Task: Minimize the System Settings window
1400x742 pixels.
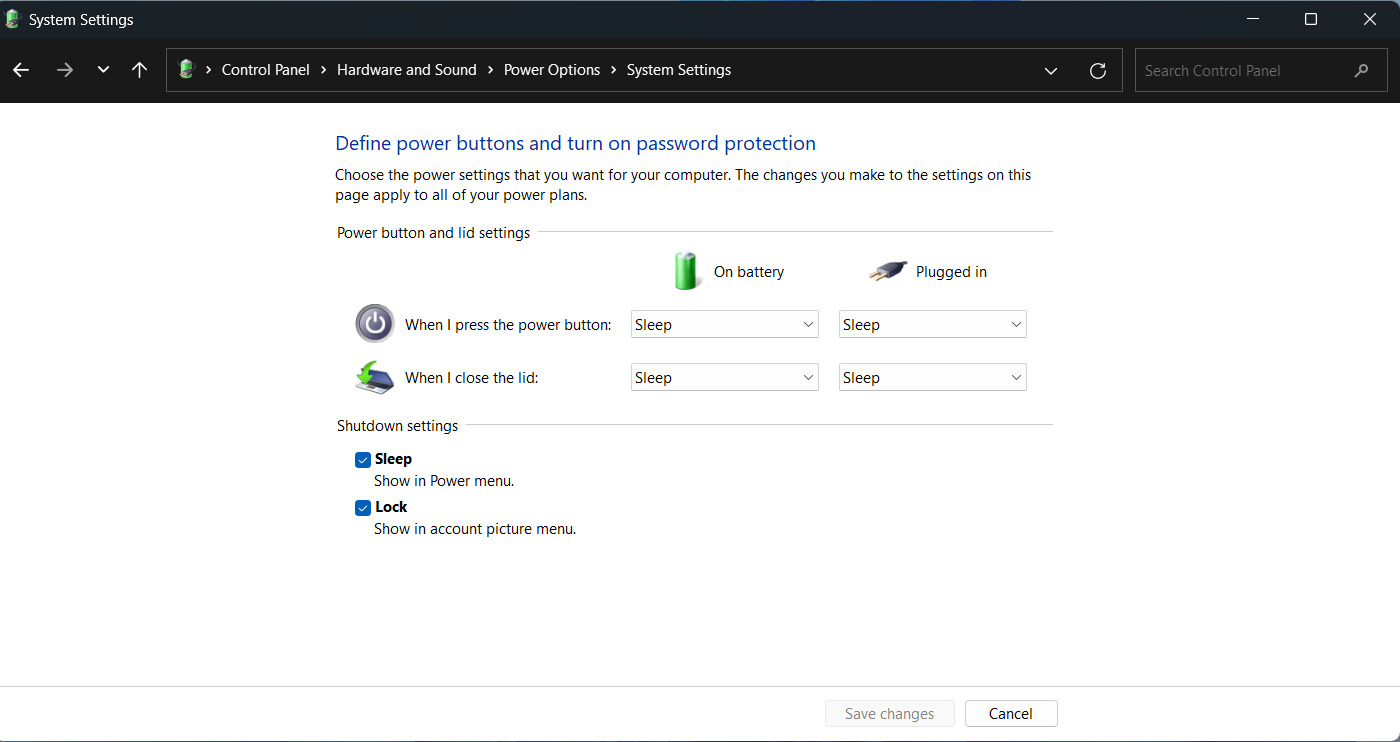Action: [x=1253, y=19]
